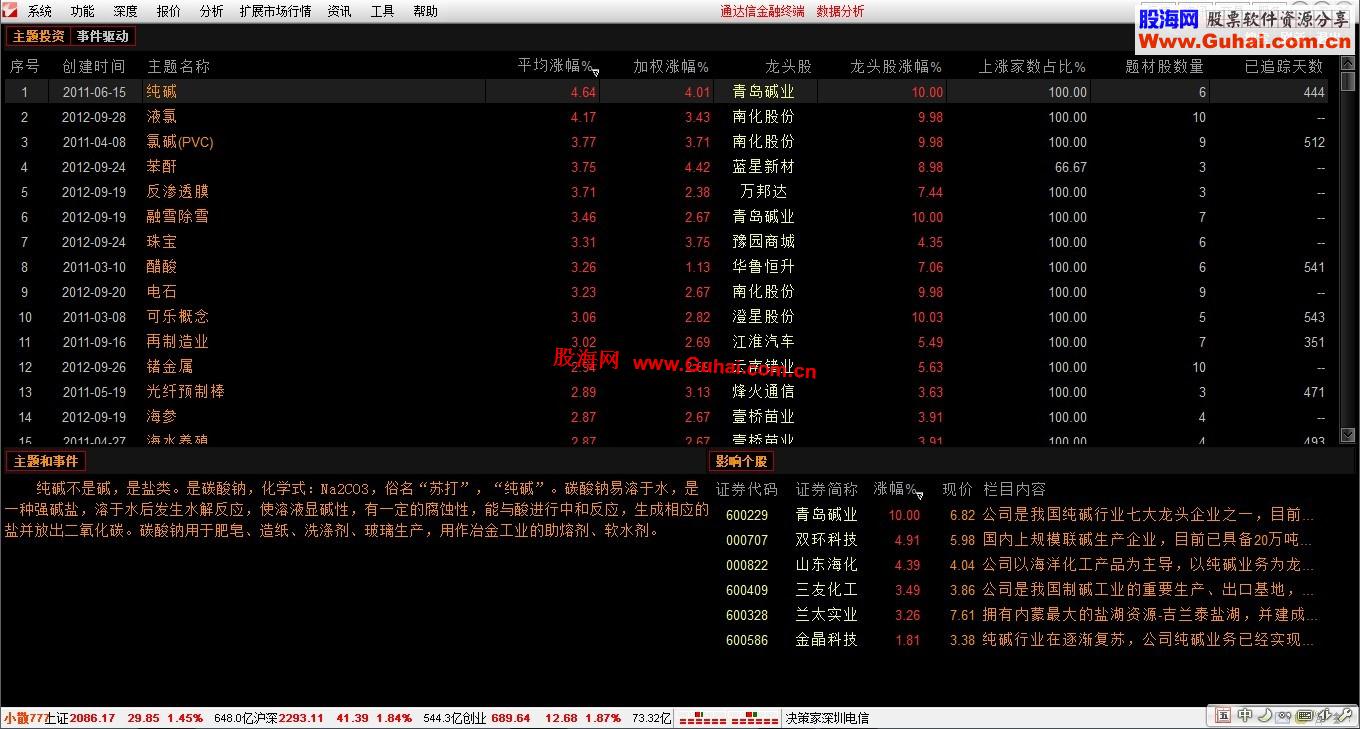Click leading stock 蓝星新材

763,166
